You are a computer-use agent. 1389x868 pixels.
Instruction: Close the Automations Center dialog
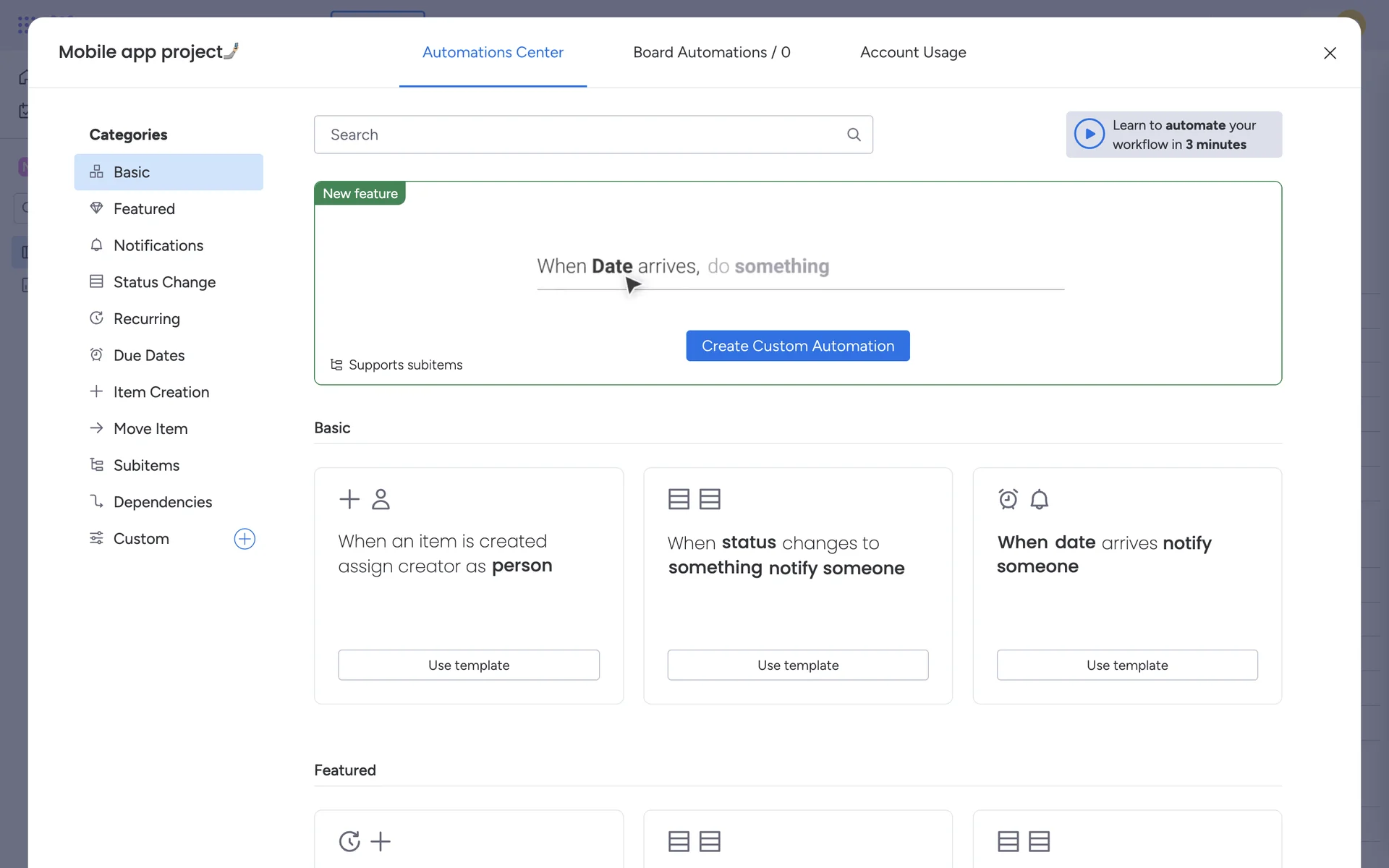(1330, 54)
